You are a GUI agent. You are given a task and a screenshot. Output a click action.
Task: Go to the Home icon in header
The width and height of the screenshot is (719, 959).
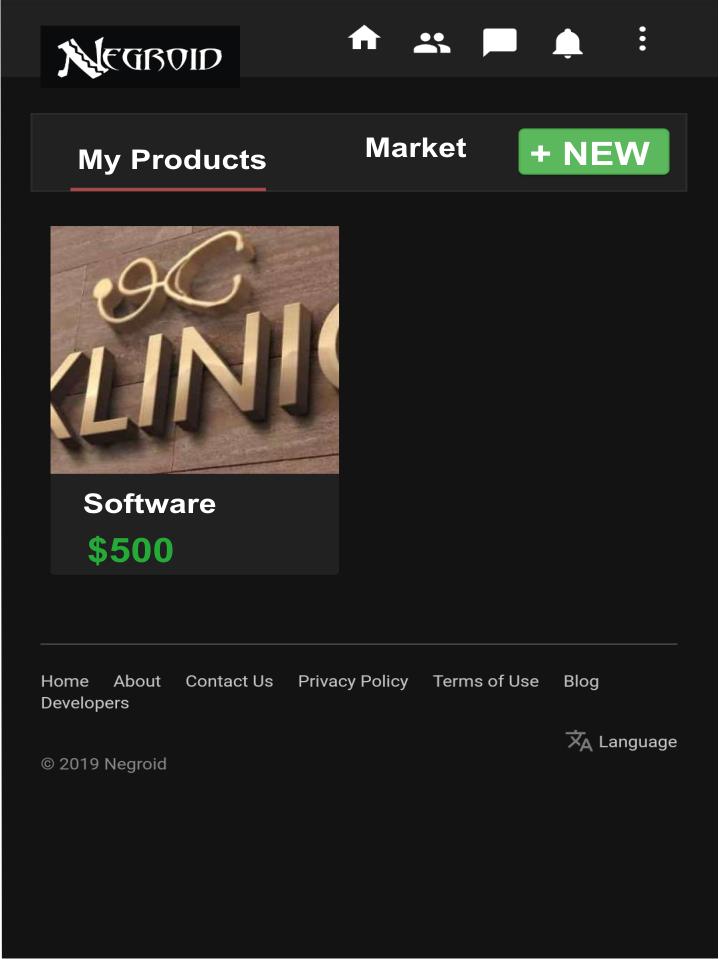coord(364,38)
